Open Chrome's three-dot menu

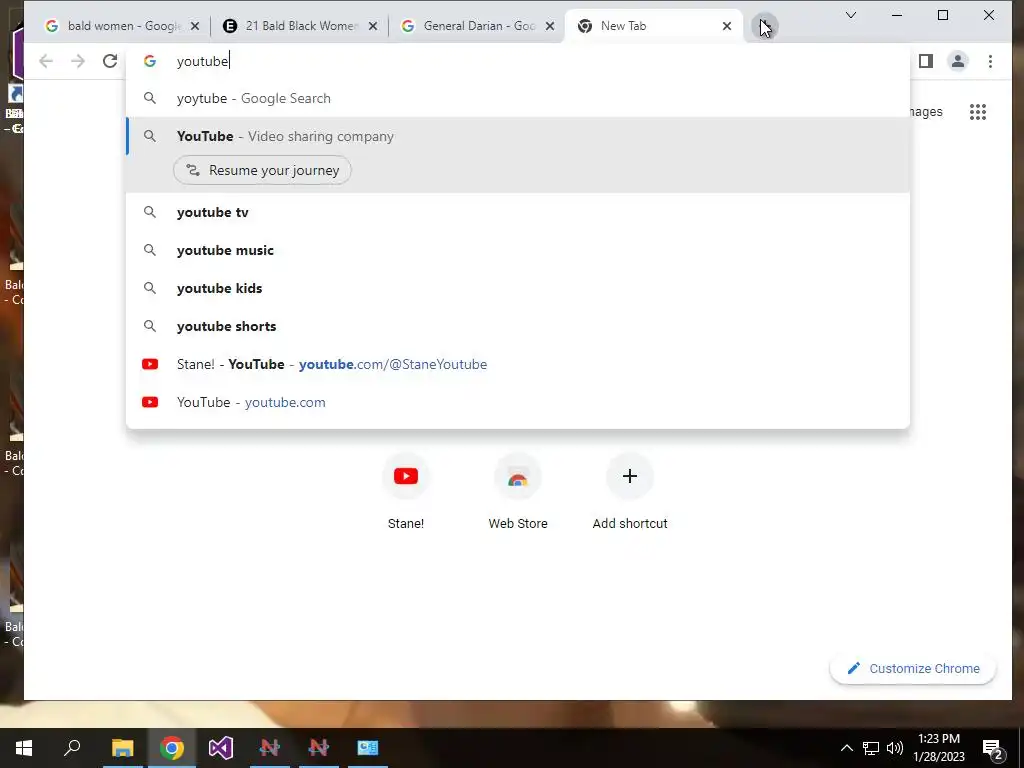pyautogui.click(x=990, y=61)
